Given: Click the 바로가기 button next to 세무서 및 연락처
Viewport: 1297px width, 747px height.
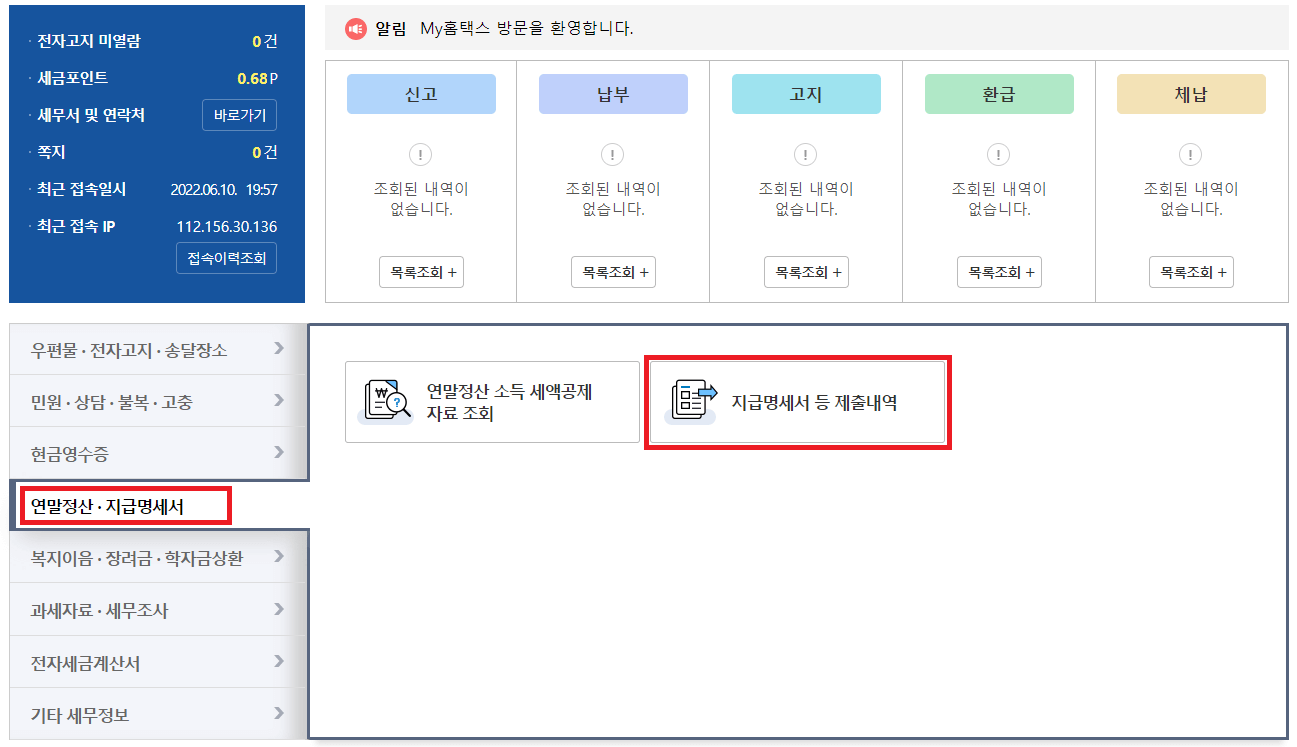Looking at the screenshot, I should [240, 114].
